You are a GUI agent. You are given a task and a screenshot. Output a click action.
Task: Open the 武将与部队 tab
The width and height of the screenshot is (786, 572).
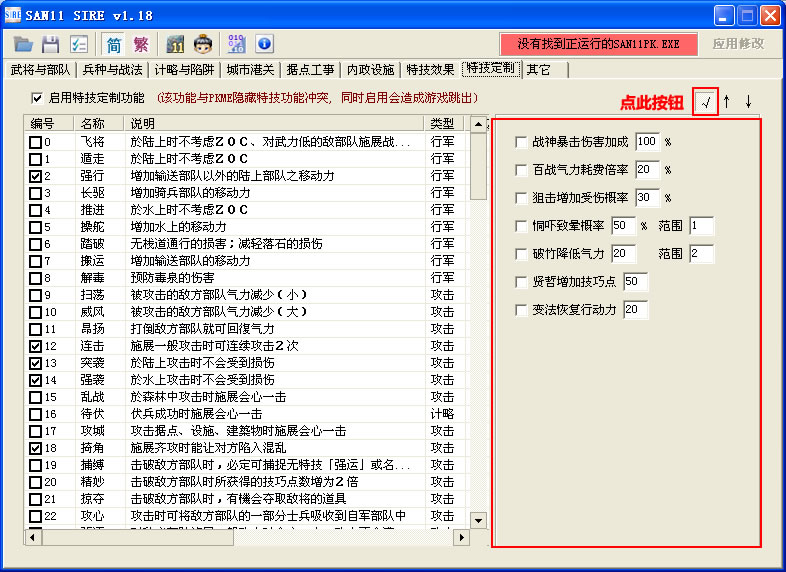(40, 70)
